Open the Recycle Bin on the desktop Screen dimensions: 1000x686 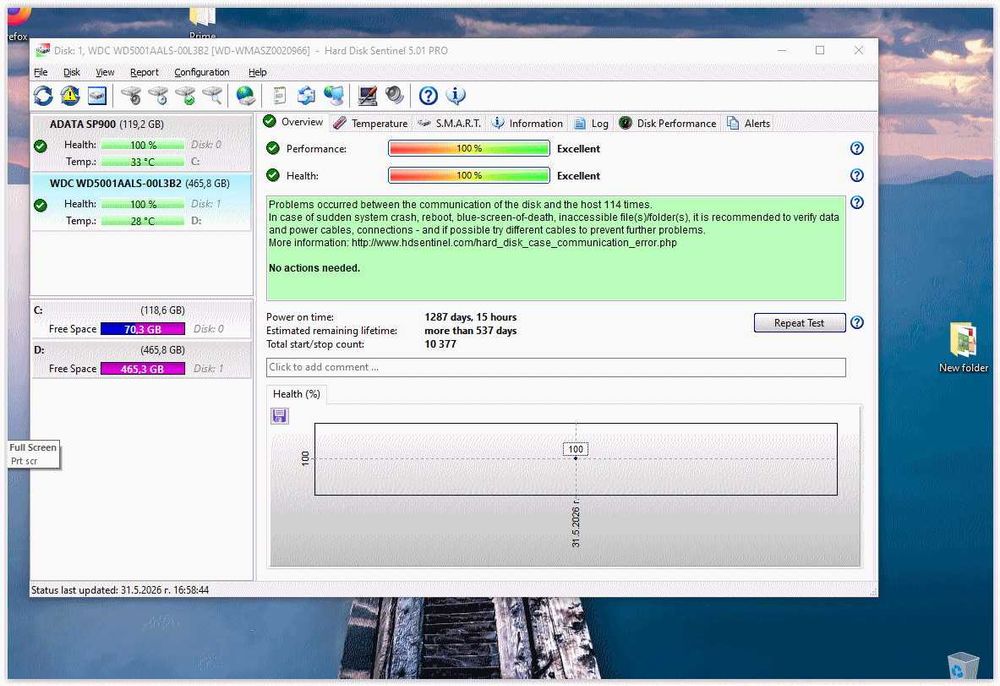click(962, 666)
